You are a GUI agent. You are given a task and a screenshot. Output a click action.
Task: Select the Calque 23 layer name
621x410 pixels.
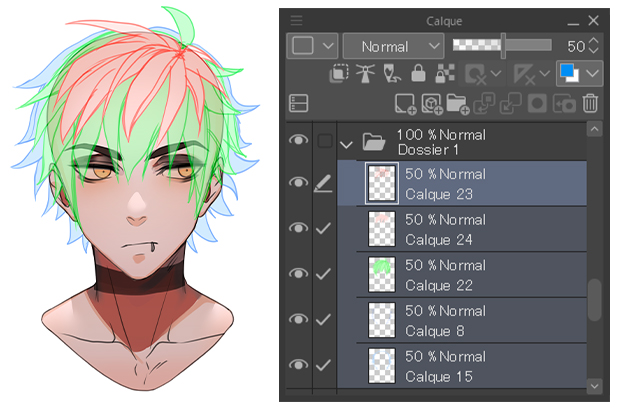439,194
